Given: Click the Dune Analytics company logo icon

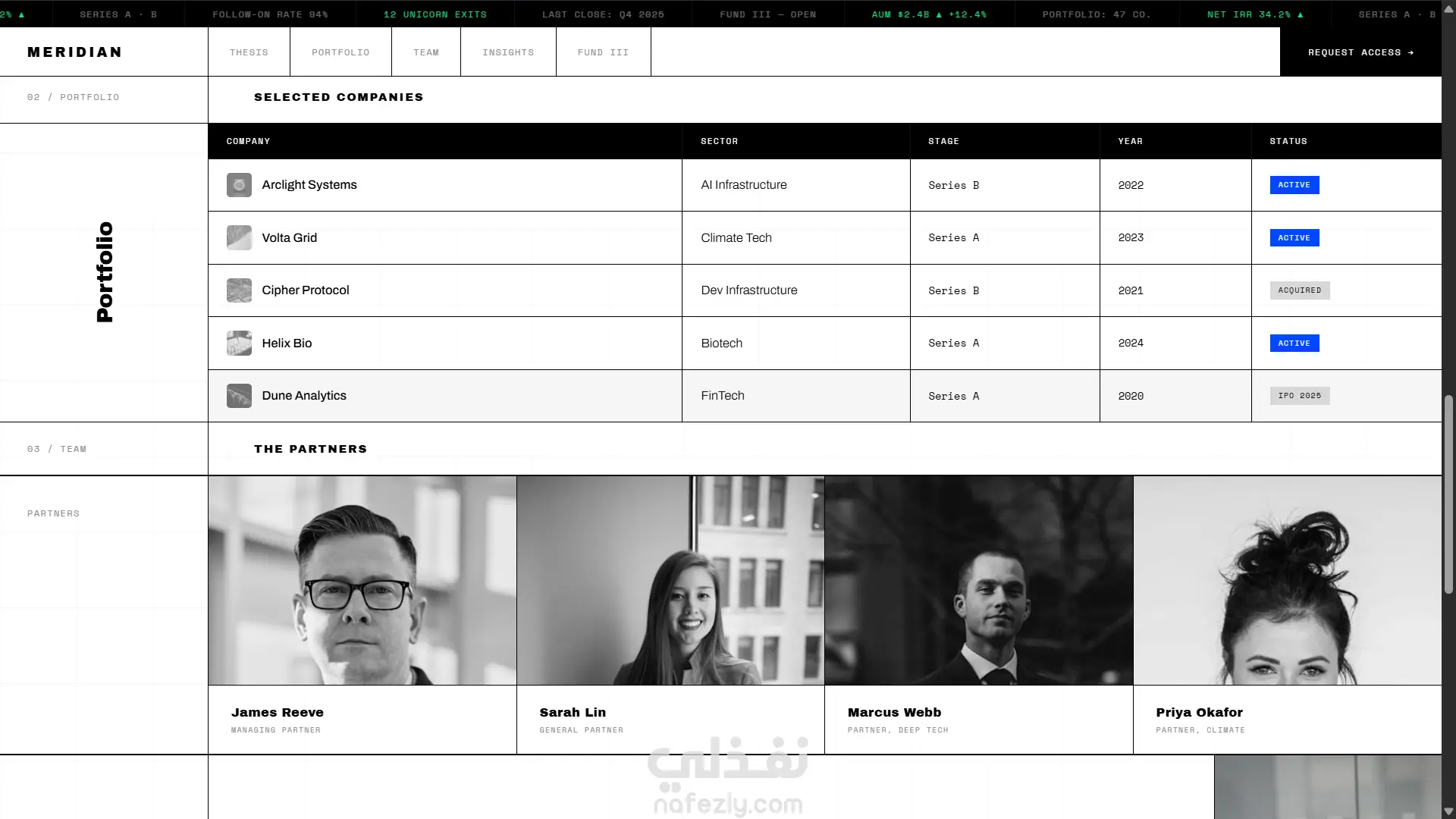Looking at the screenshot, I should [239, 396].
